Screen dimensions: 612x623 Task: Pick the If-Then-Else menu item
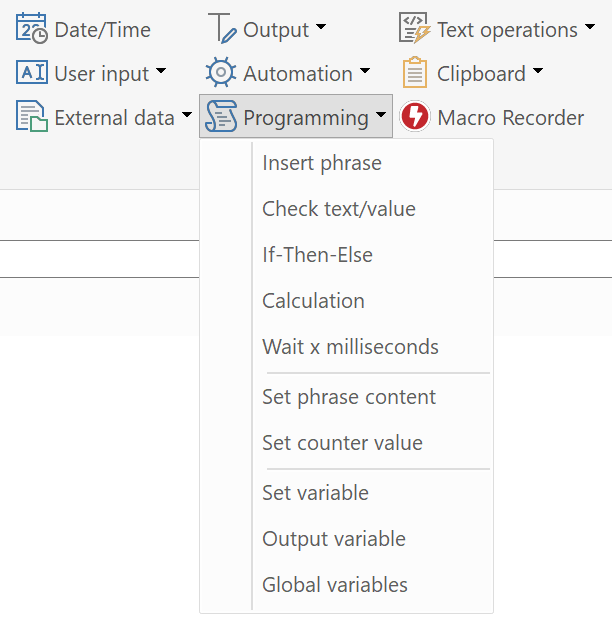coord(347,255)
